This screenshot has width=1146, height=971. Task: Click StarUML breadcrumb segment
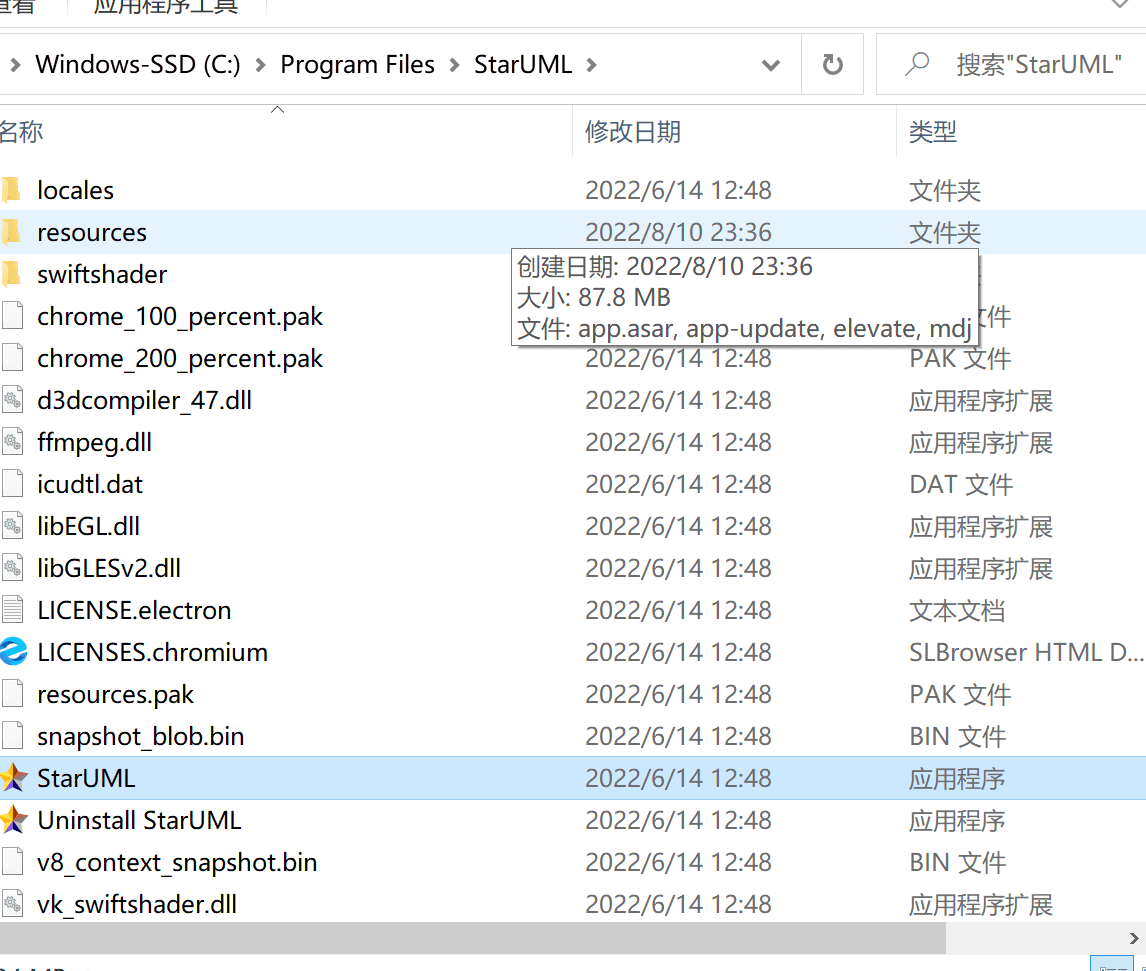click(x=523, y=64)
